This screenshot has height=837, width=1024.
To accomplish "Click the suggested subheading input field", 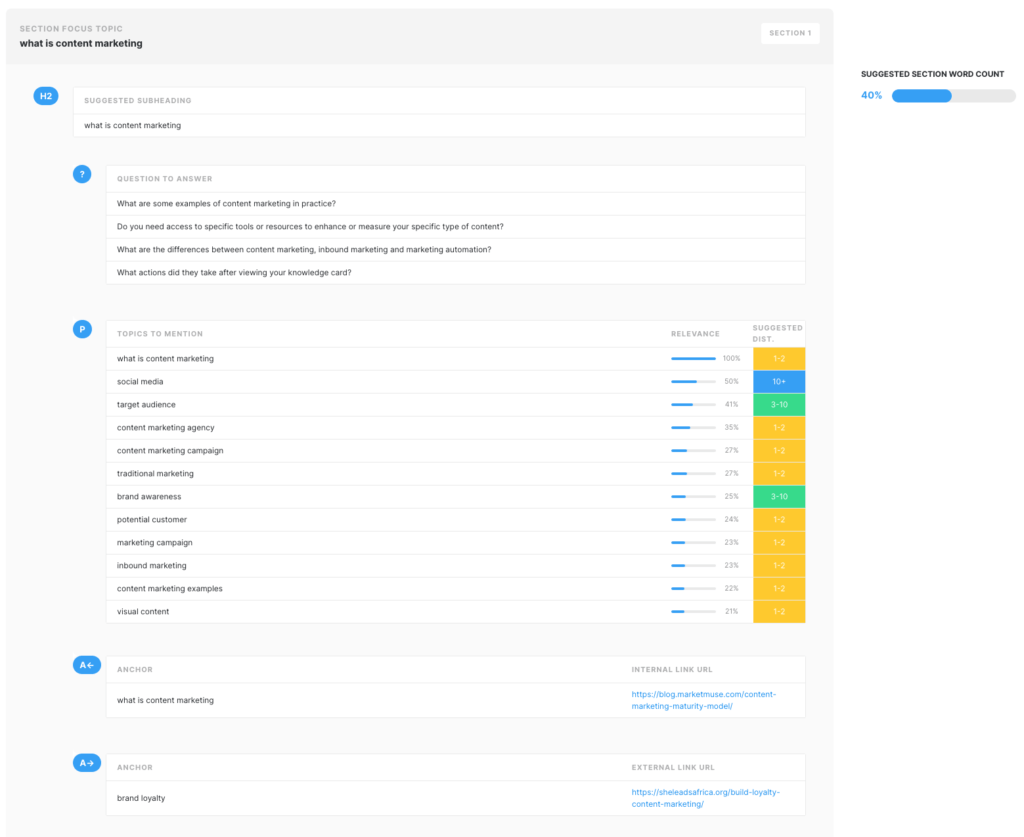I will (x=440, y=125).
